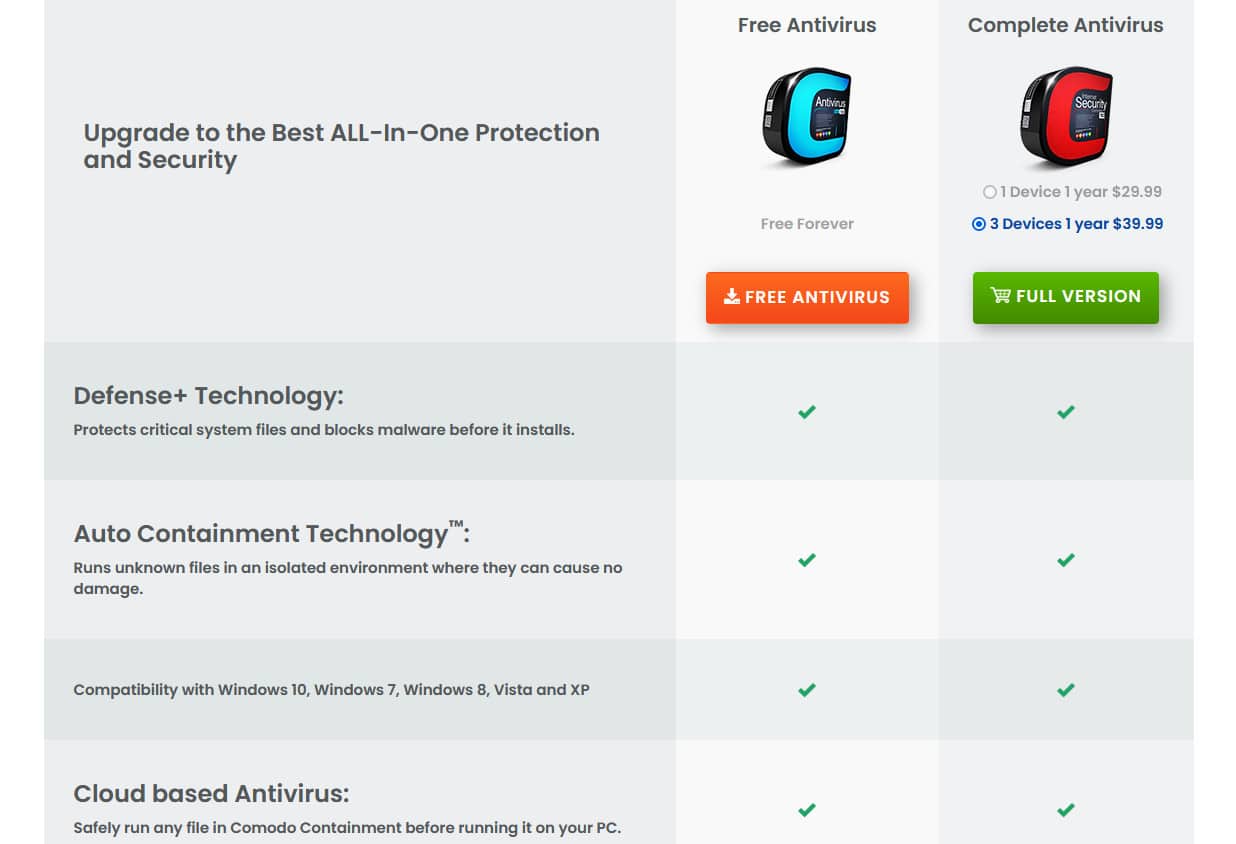This screenshot has height=844, width=1236.
Task: Click the download icon in the Free Antivirus button
Action: 732,296
